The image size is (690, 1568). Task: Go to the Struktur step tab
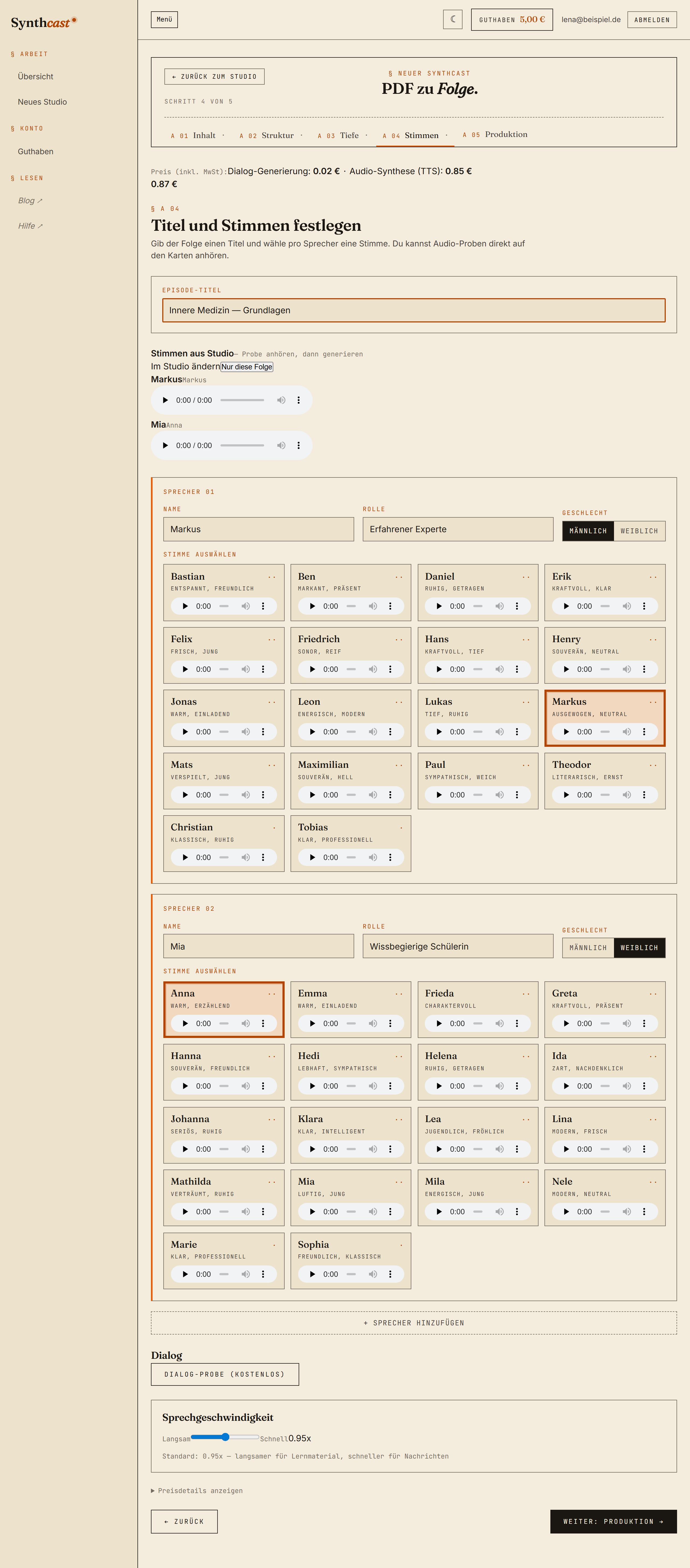tap(267, 136)
